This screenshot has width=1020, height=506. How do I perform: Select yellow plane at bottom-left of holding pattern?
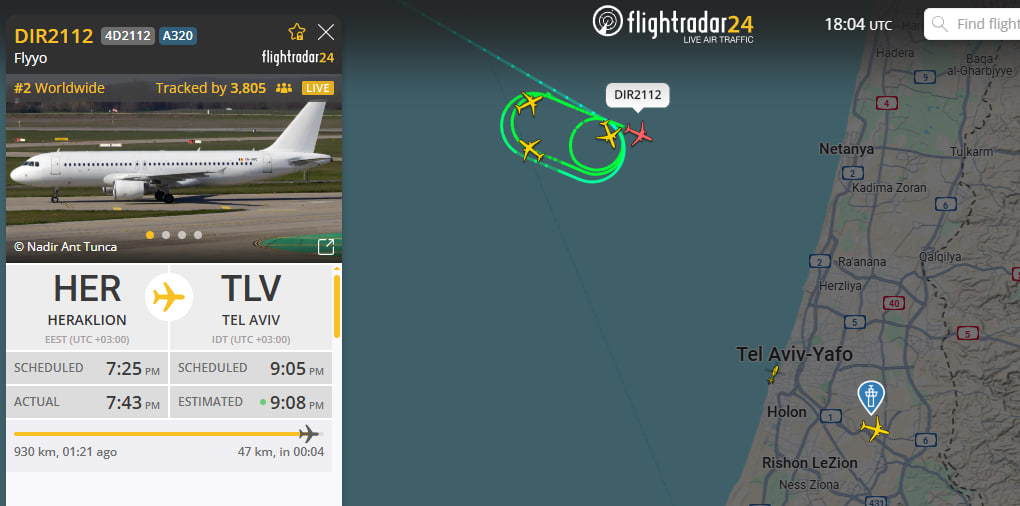pos(531,150)
